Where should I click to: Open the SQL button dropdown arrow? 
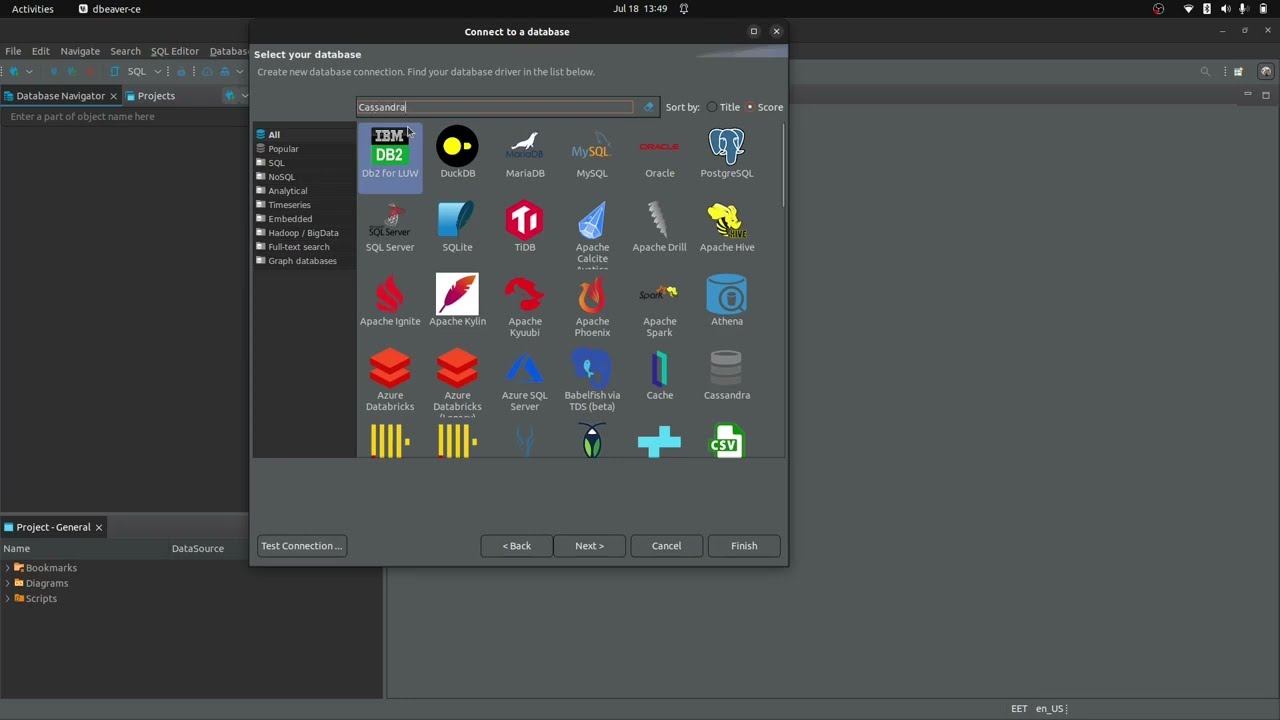tap(157, 72)
